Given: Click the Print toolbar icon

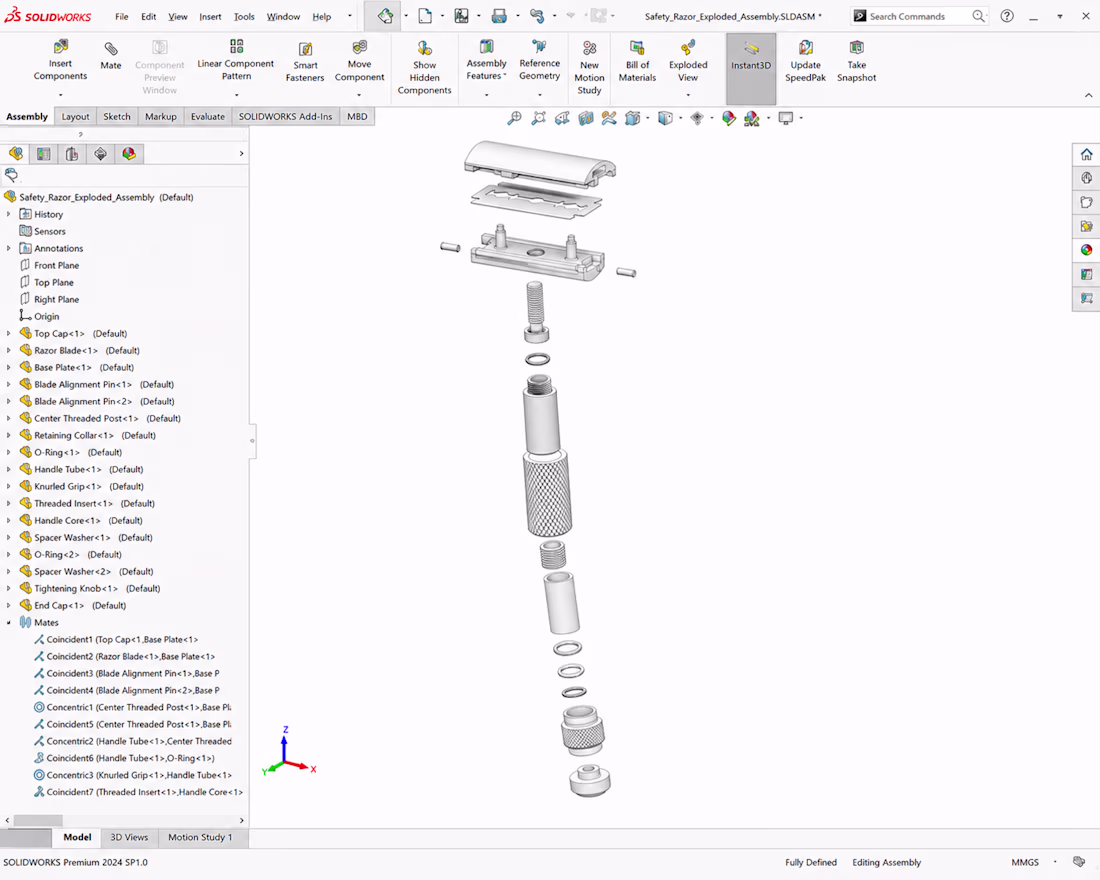Looking at the screenshot, I should tap(499, 15).
